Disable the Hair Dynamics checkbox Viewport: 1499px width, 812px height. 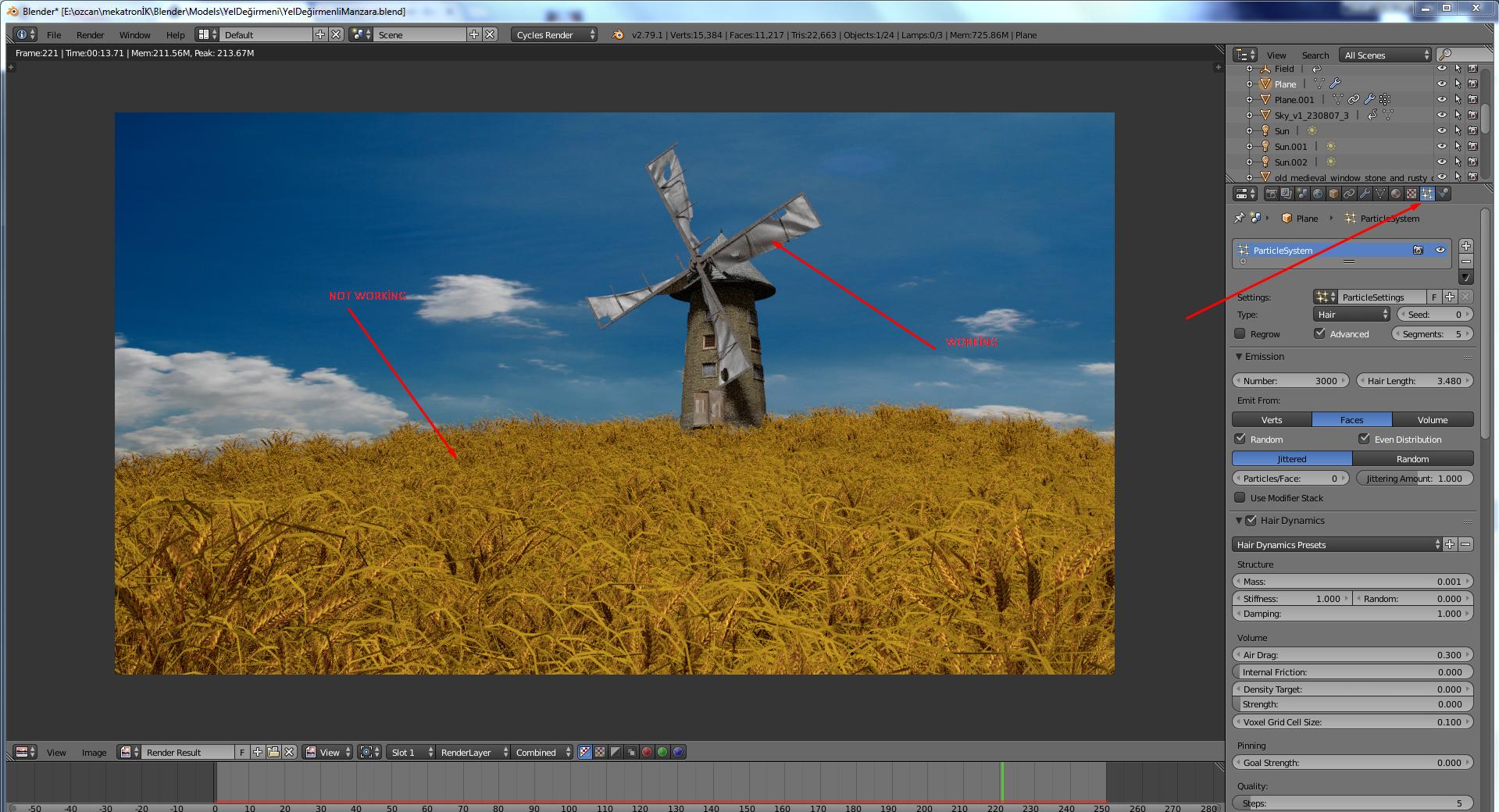(1251, 520)
